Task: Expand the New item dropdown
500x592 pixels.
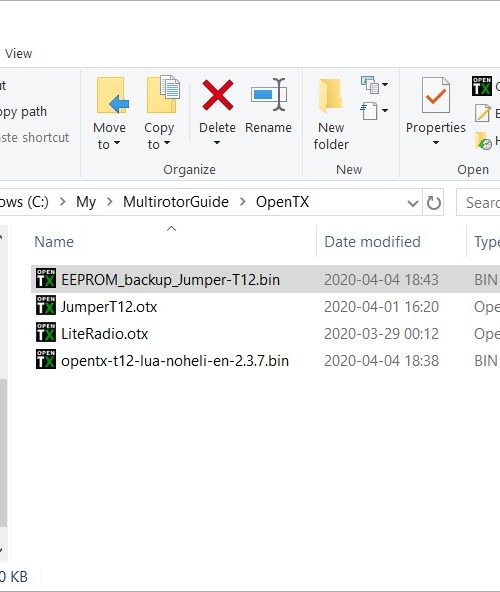Action: pyautogui.click(x=374, y=85)
